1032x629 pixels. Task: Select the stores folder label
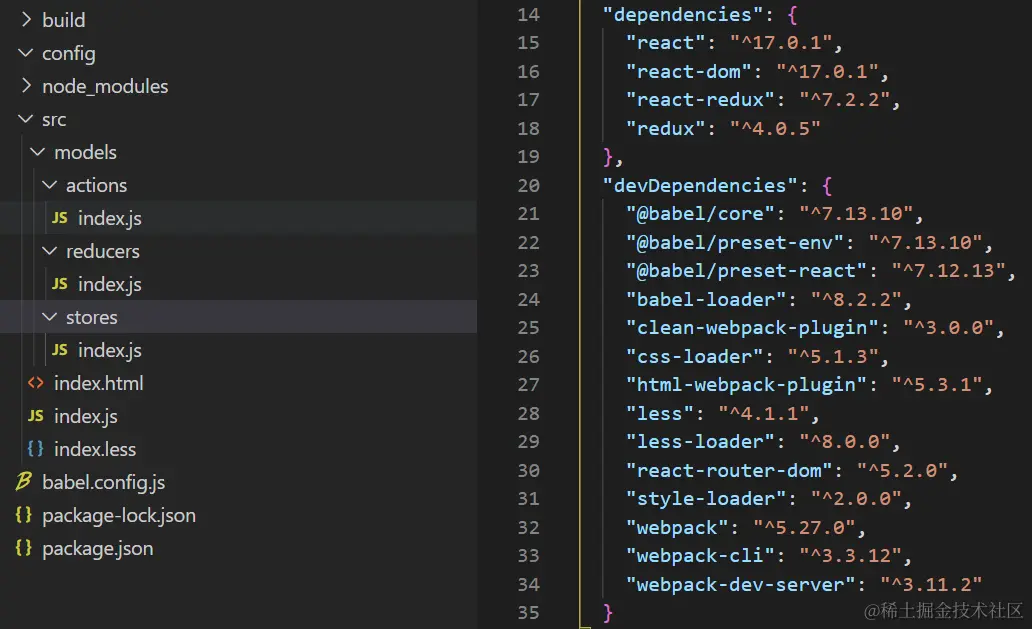91,317
